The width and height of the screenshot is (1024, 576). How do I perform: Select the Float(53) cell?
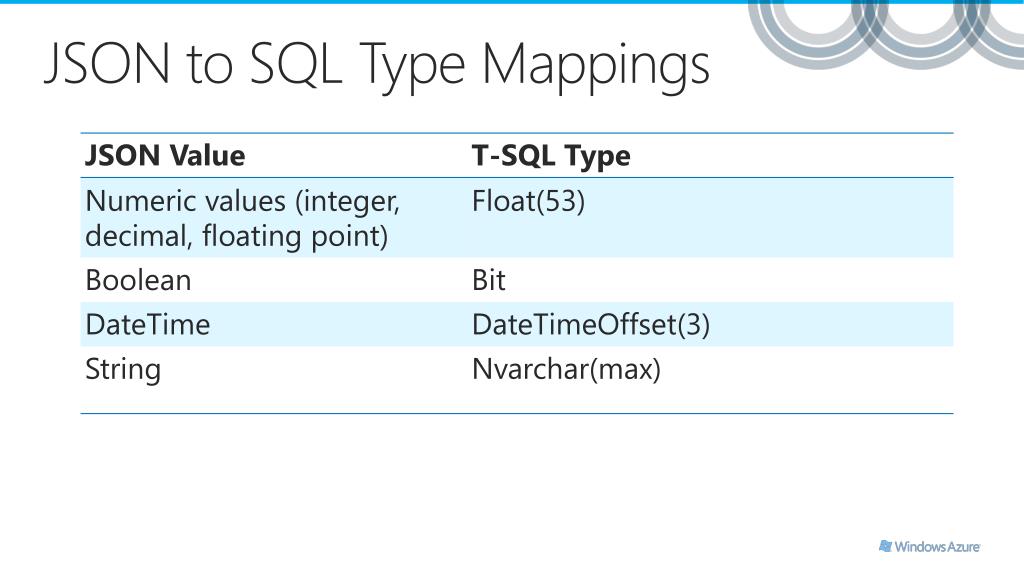click(711, 218)
